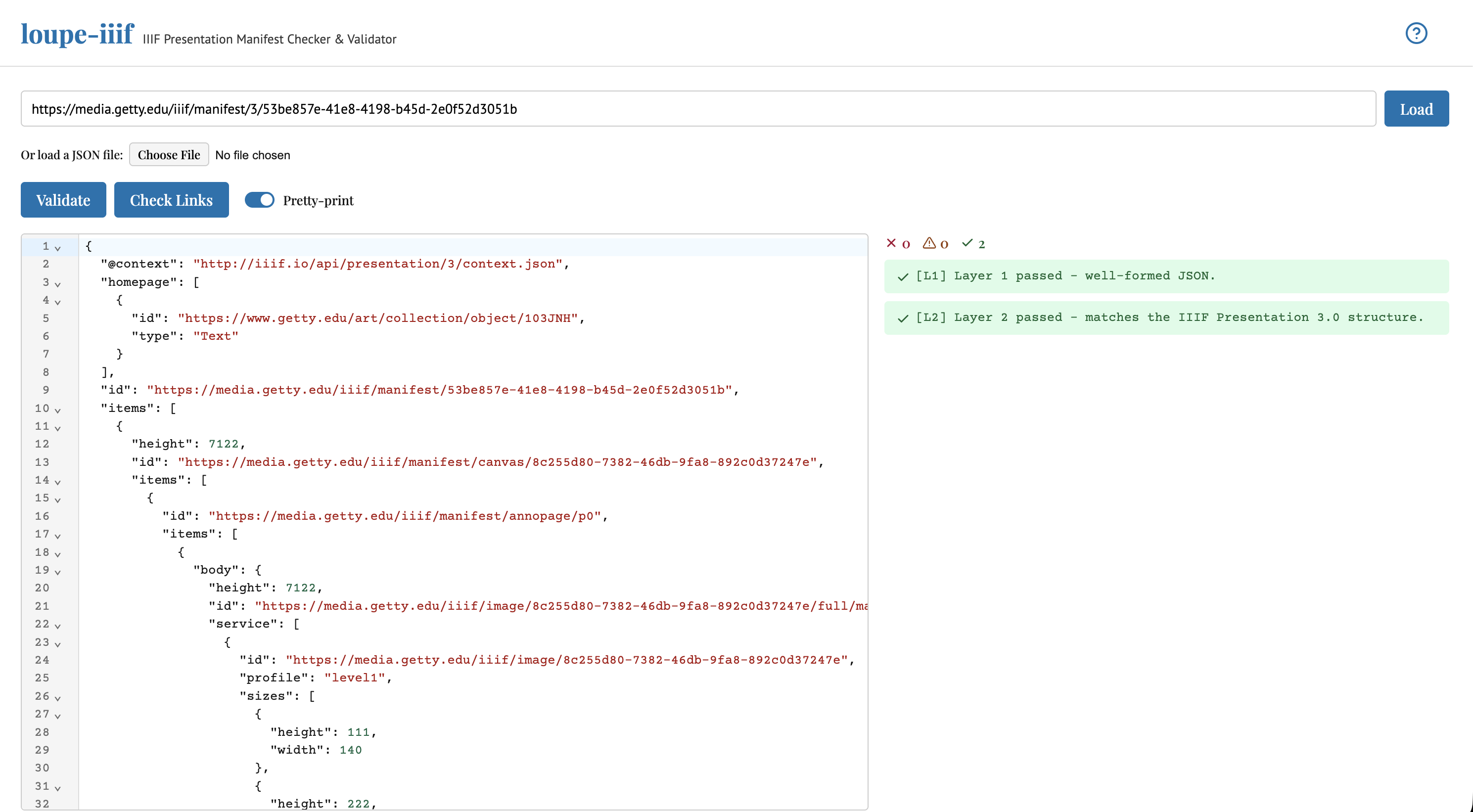Collapse the canvas object at line 11
This screenshot has width=1473, height=812.
tap(58, 428)
